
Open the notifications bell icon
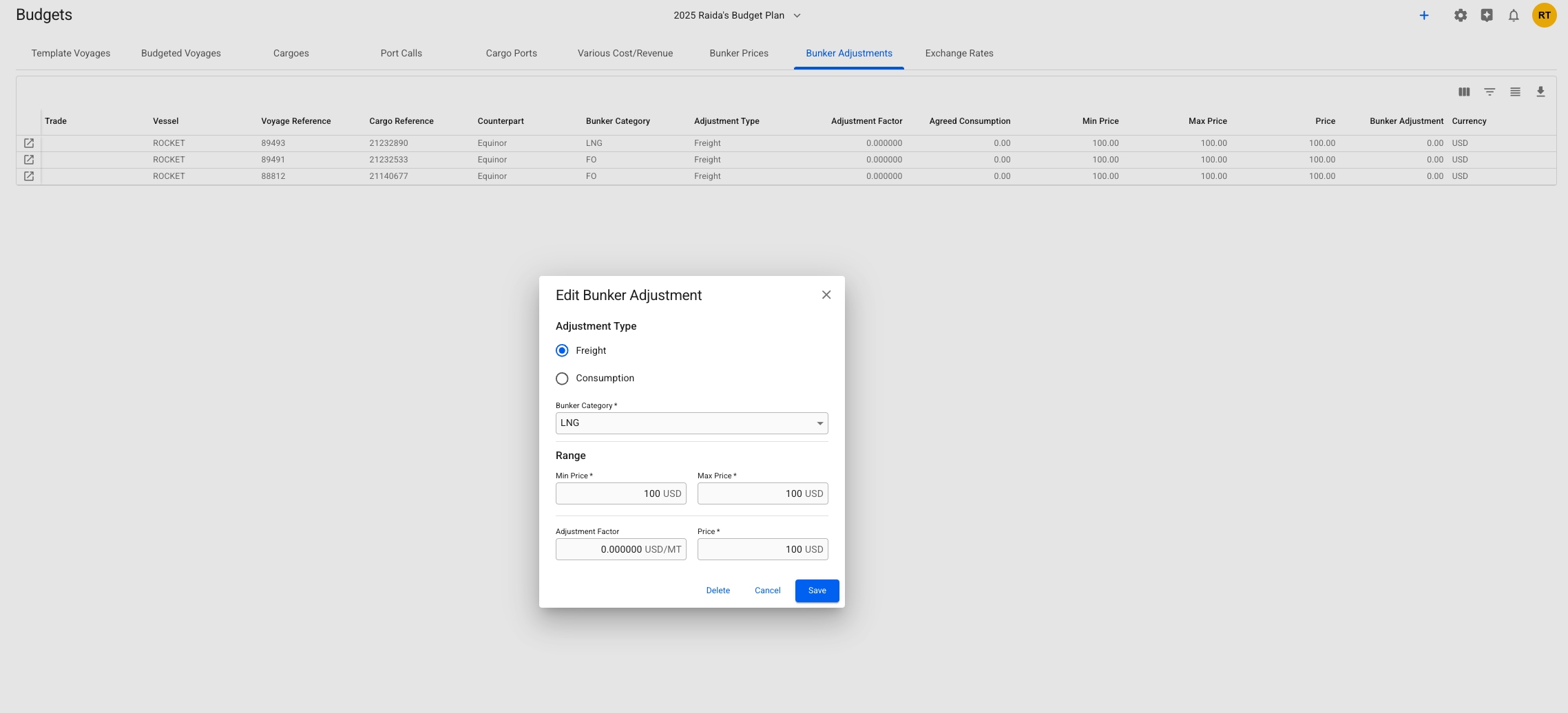(1513, 15)
